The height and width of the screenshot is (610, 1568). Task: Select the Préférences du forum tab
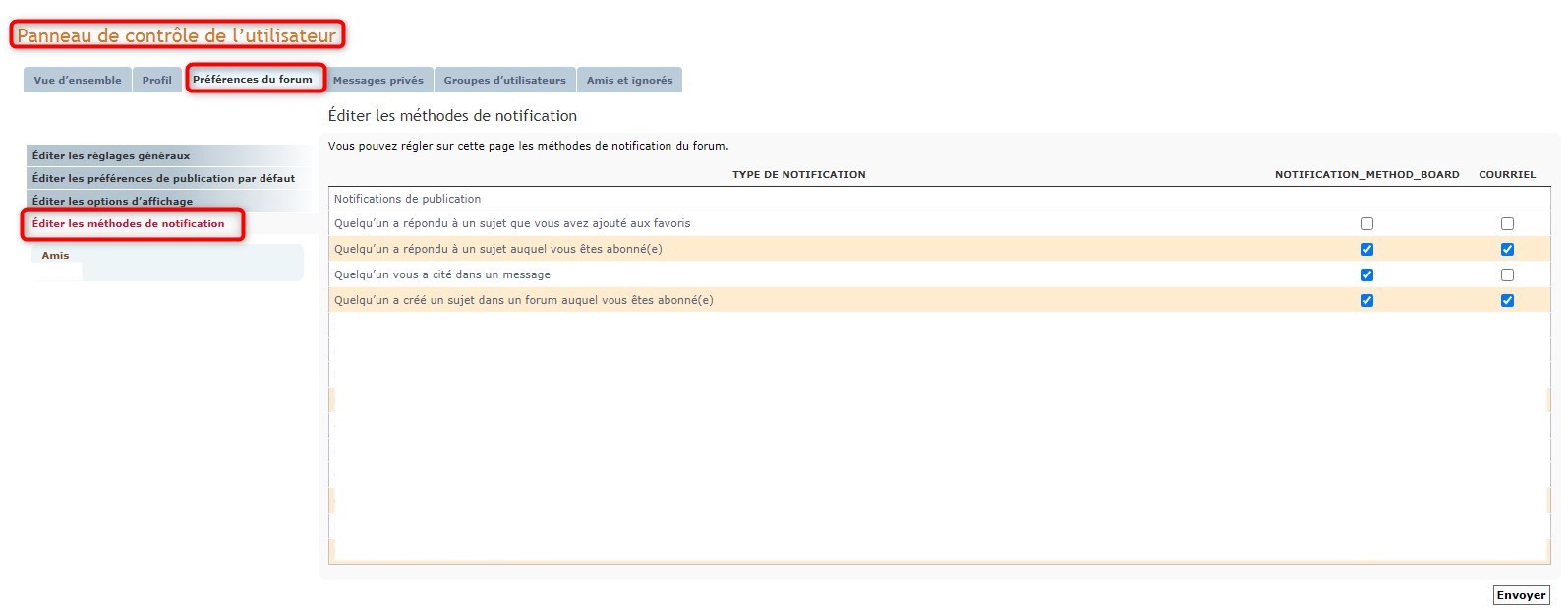pyautogui.click(x=253, y=80)
